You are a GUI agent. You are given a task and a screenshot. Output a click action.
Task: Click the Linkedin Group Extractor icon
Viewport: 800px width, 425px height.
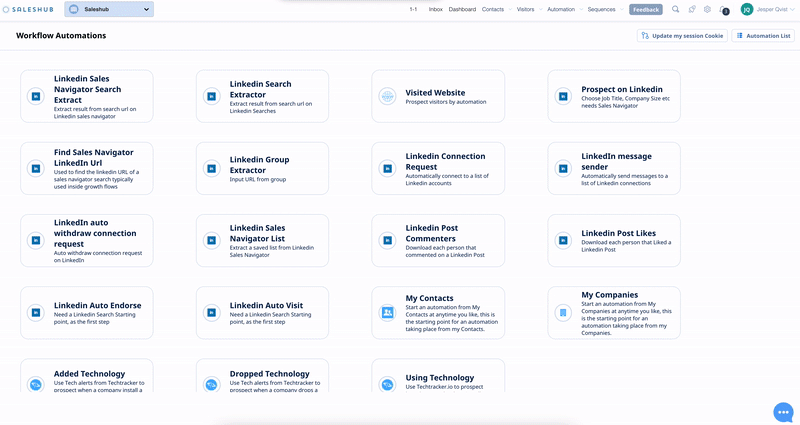tap(212, 168)
